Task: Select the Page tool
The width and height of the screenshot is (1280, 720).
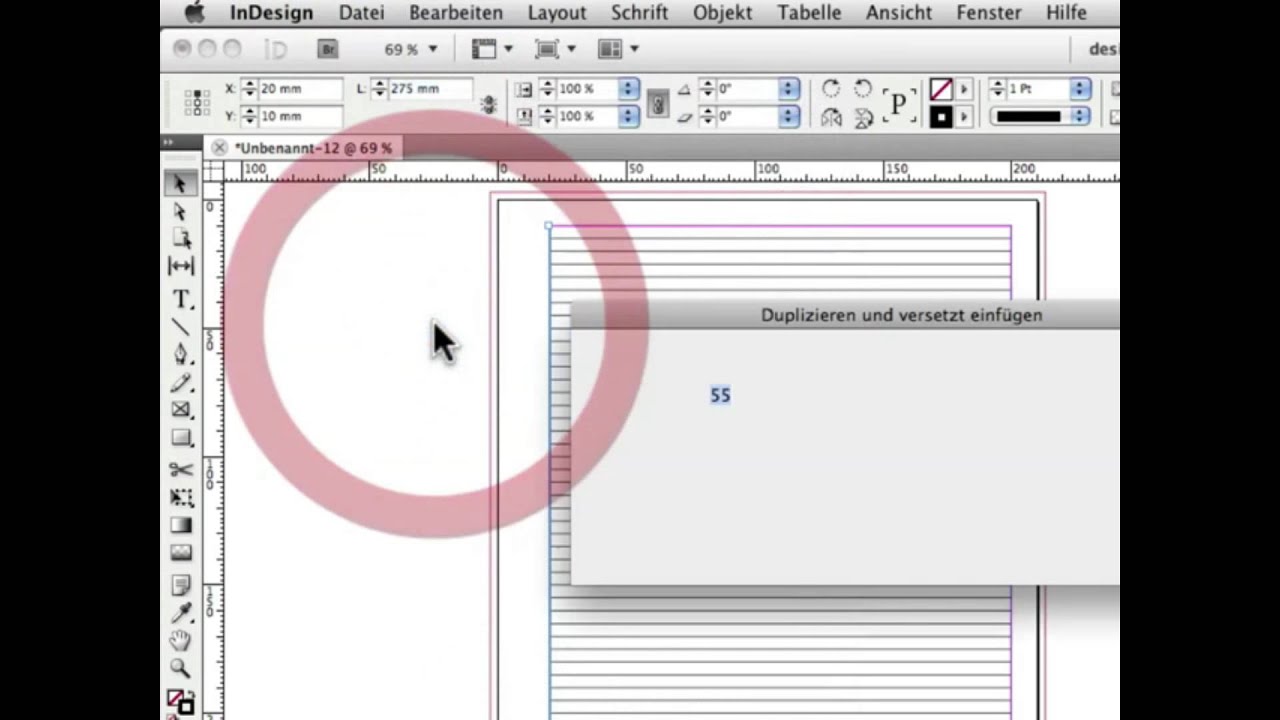Action: (x=181, y=238)
